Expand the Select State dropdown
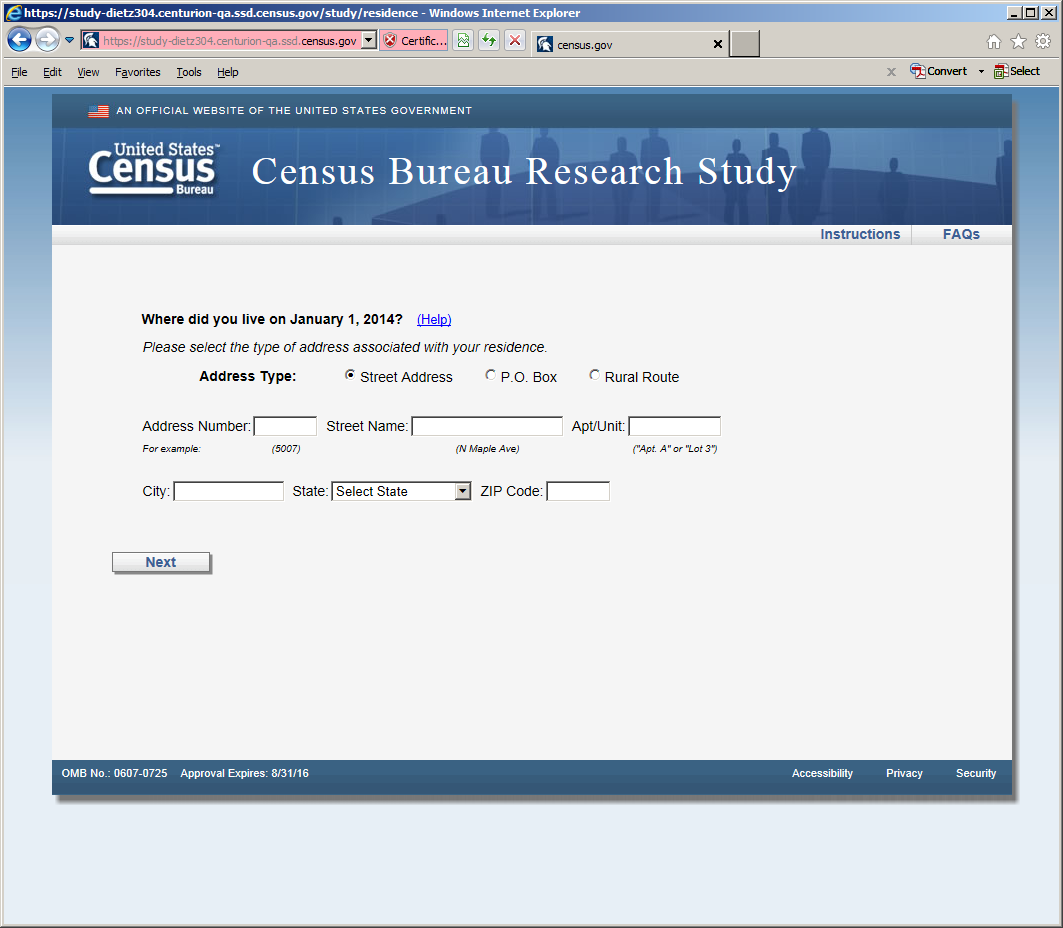The width and height of the screenshot is (1063, 928). (462, 491)
